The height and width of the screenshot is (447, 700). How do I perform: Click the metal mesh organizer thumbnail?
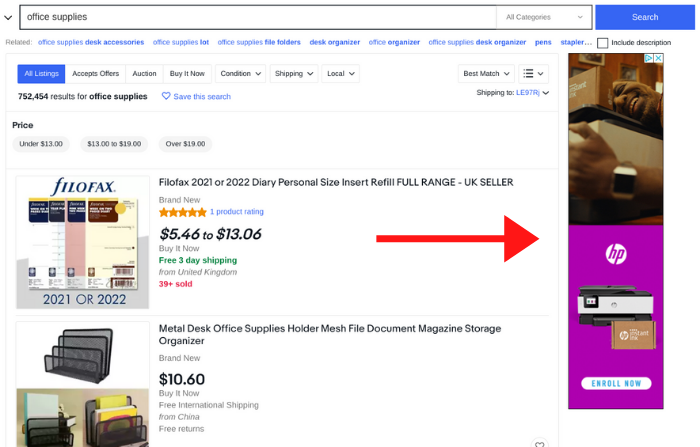83,384
